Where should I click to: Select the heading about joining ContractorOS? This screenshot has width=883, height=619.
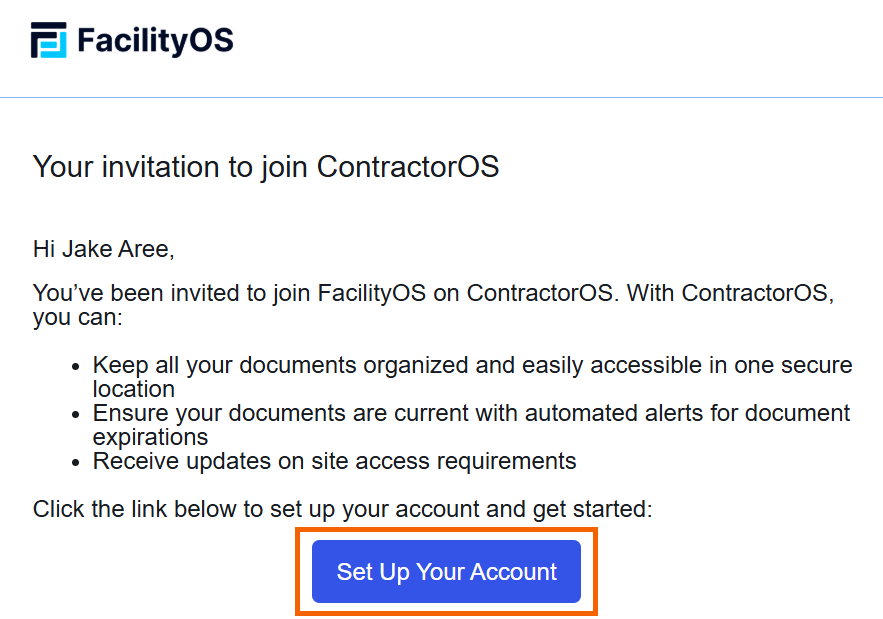point(267,167)
